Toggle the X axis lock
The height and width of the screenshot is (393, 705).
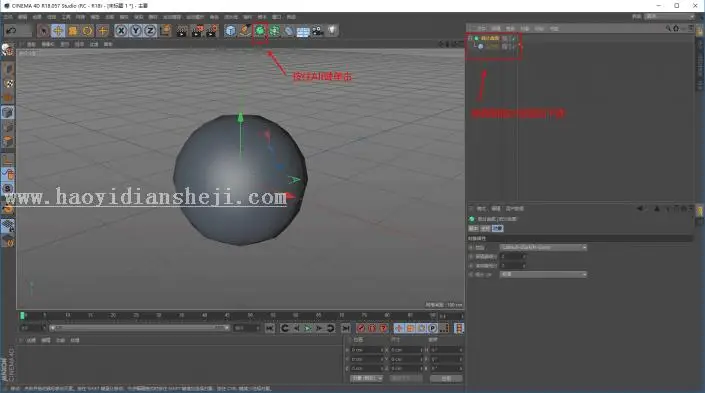tap(121, 31)
